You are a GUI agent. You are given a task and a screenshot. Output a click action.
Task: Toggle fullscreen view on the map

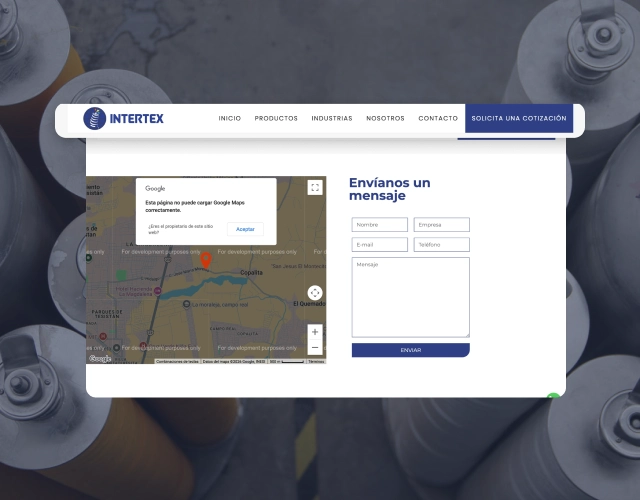[315, 187]
